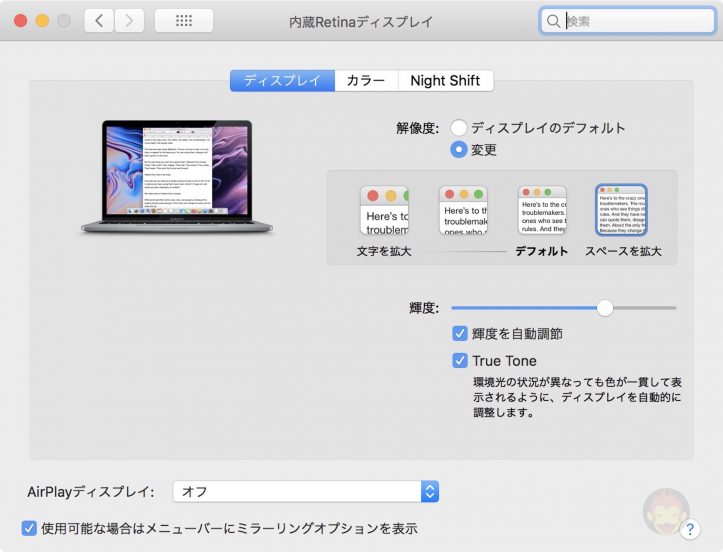Switch to the ディスプレイ tab
The height and width of the screenshot is (552, 723).
(282, 81)
